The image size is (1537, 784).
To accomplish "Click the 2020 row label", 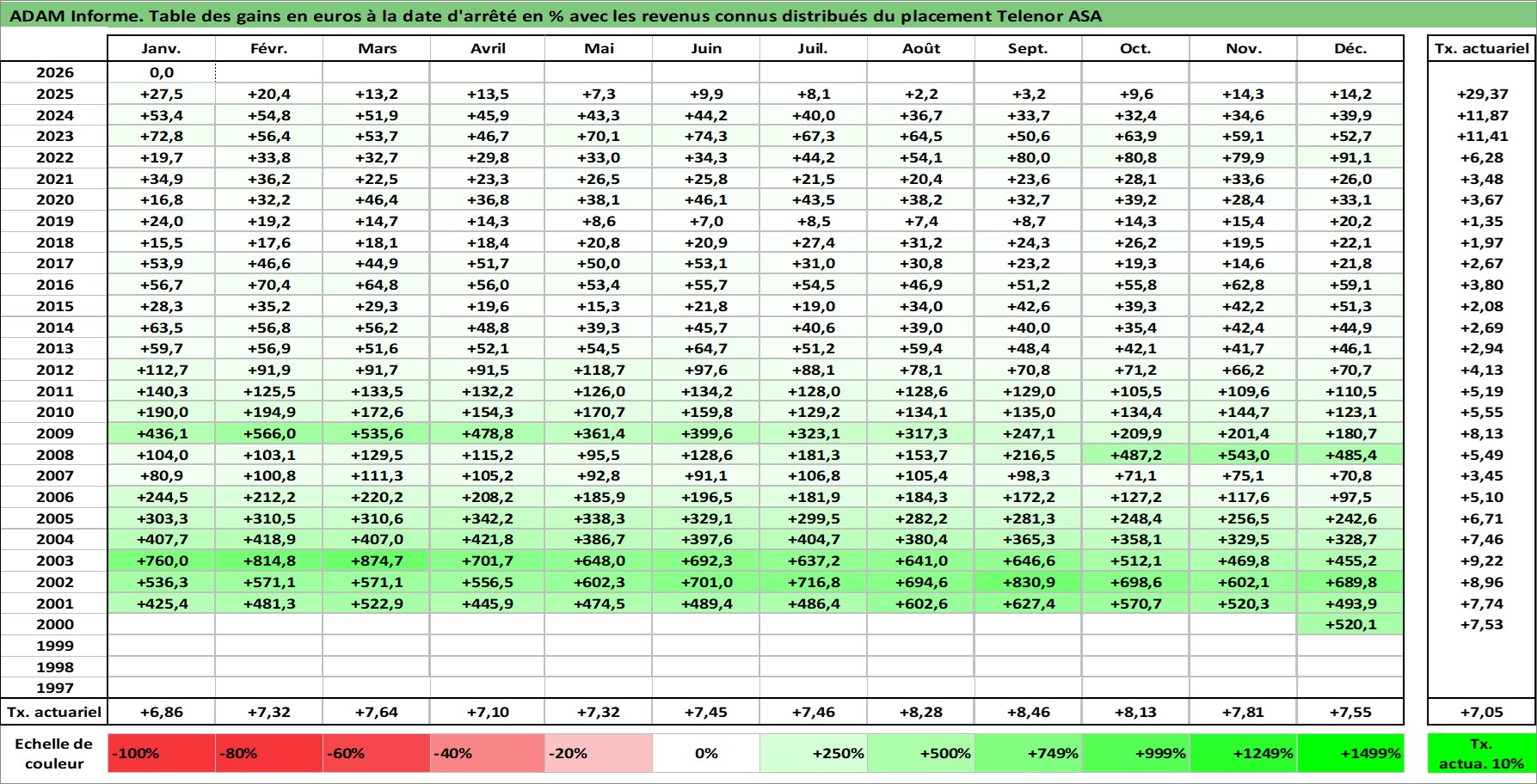I will tap(55, 200).
